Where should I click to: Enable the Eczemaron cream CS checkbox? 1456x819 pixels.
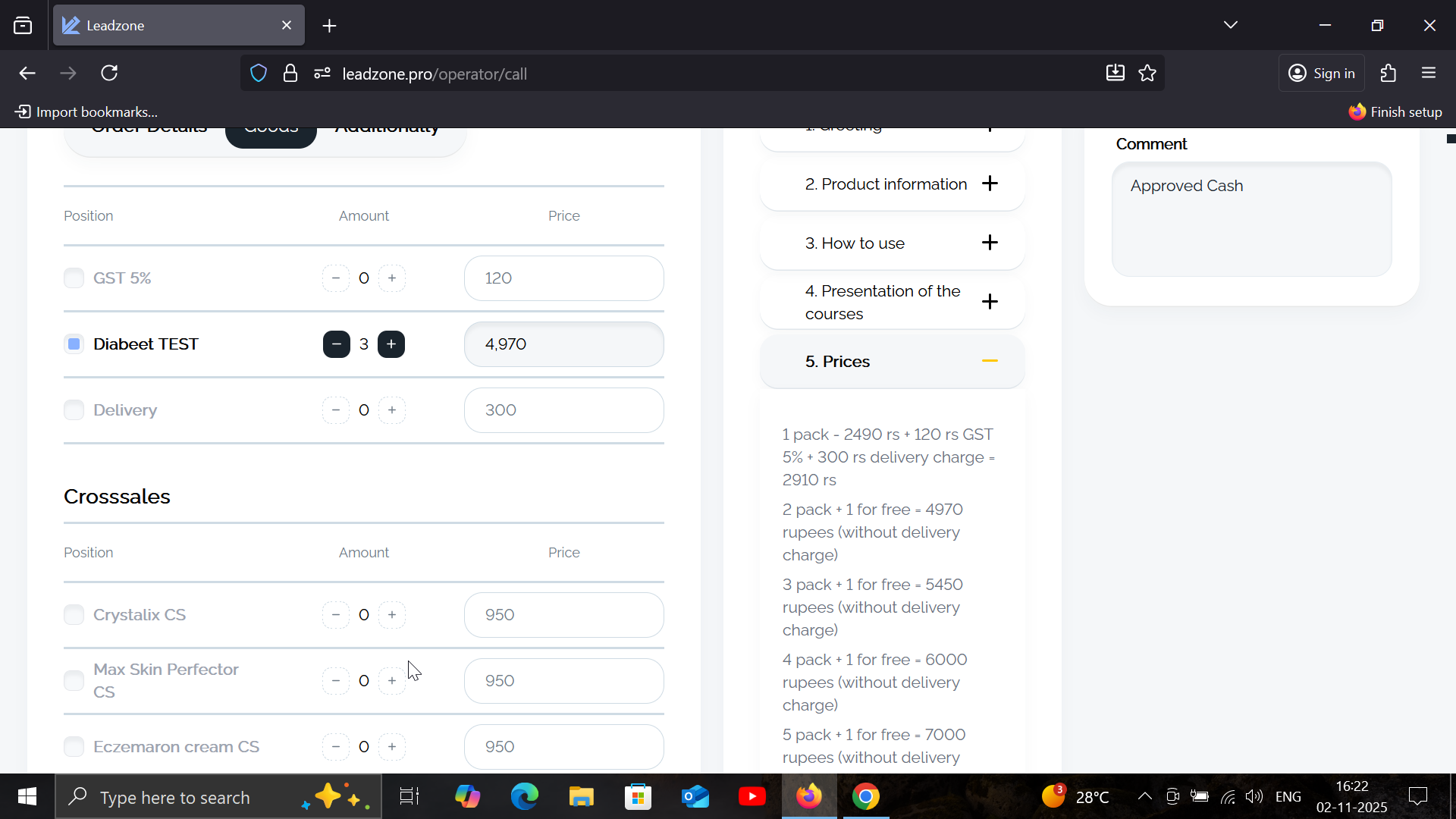pos(74,747)
